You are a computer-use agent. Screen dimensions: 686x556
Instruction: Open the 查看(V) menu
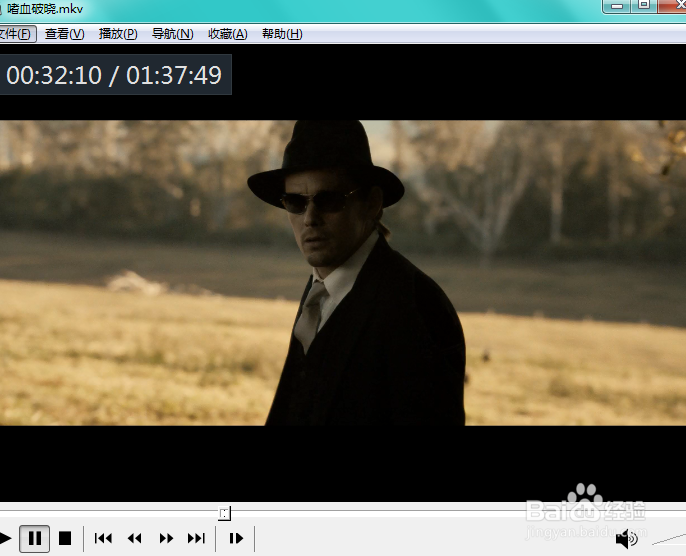click(64, 34)
